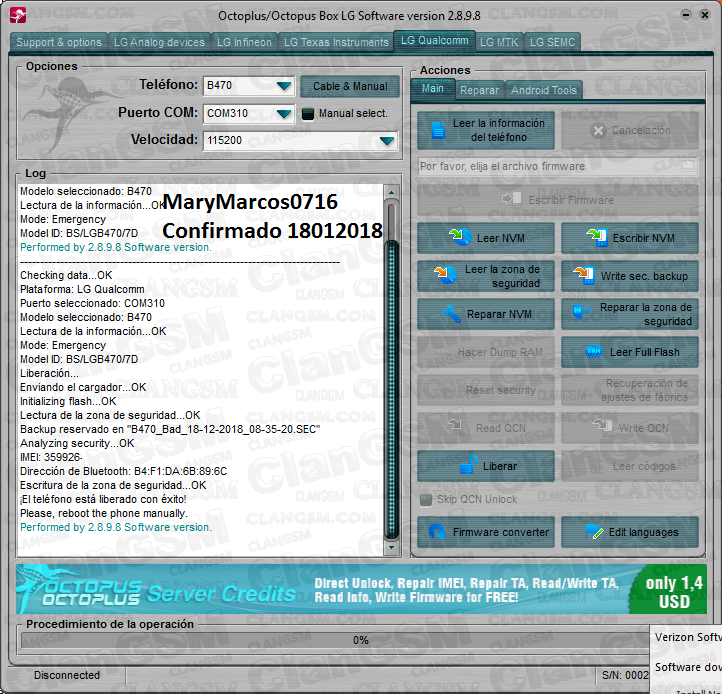Click the operation progress bar
Viewport: 722px width, 694px height.
click(x=335, y=640)
